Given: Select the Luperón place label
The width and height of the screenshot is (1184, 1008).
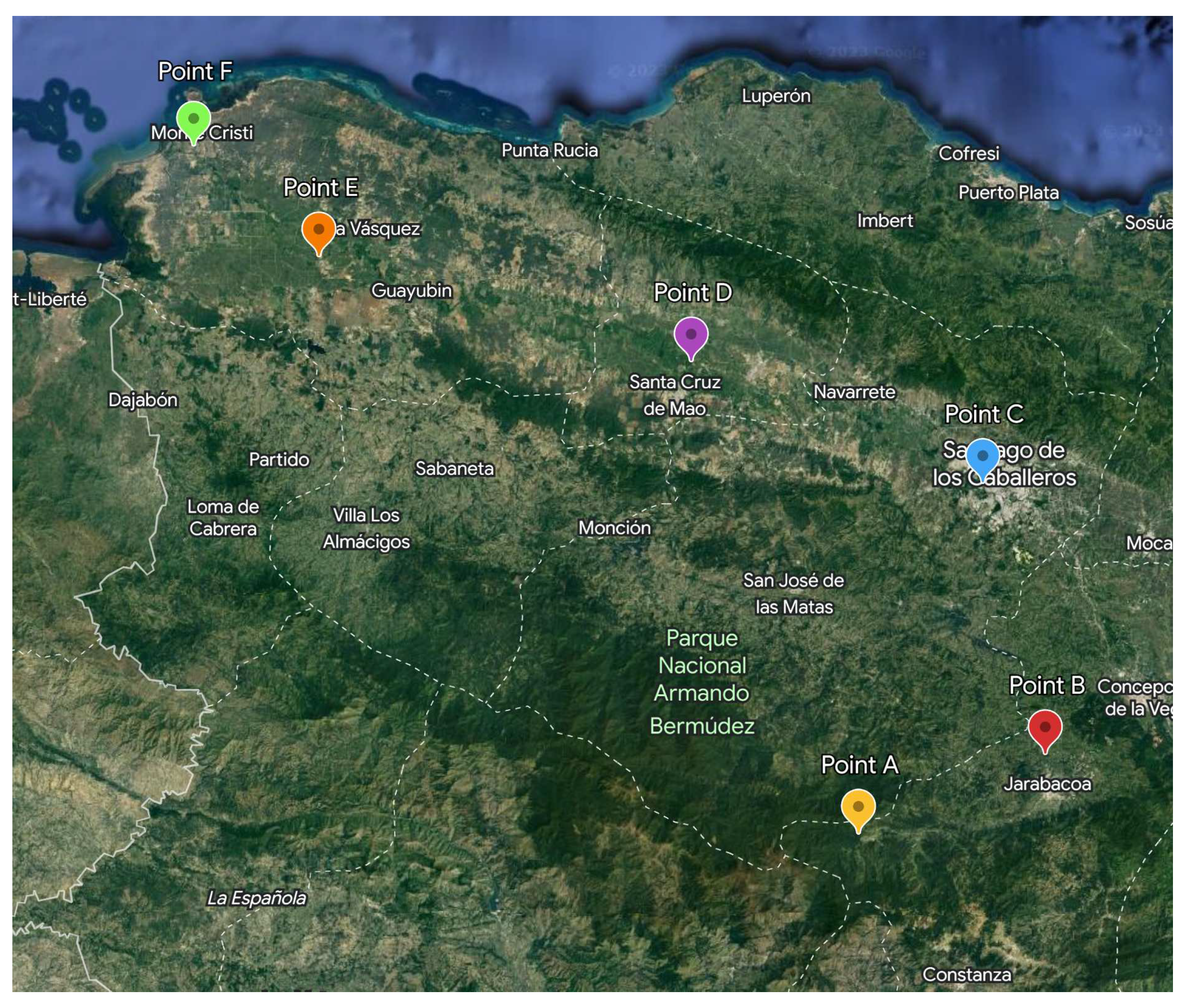Looking at the screenshot, I should (x=775, y=96).
